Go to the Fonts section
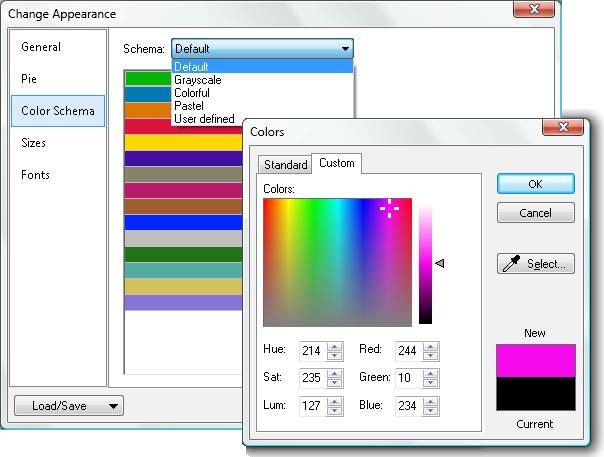The height and width of the screenshot is (457, 604). (35, 175)
